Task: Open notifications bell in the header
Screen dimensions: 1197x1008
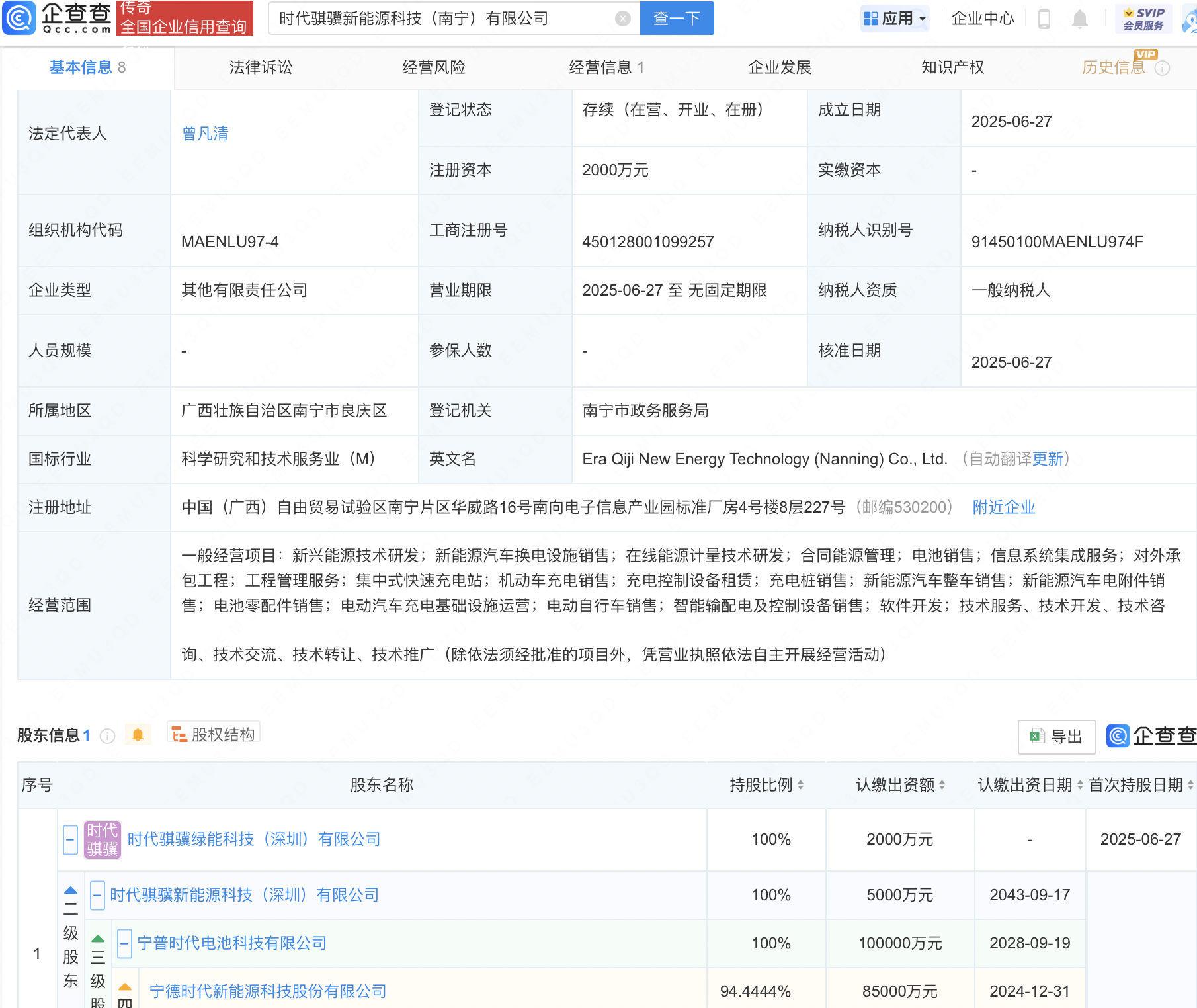Action: (x=1080, y=19)
